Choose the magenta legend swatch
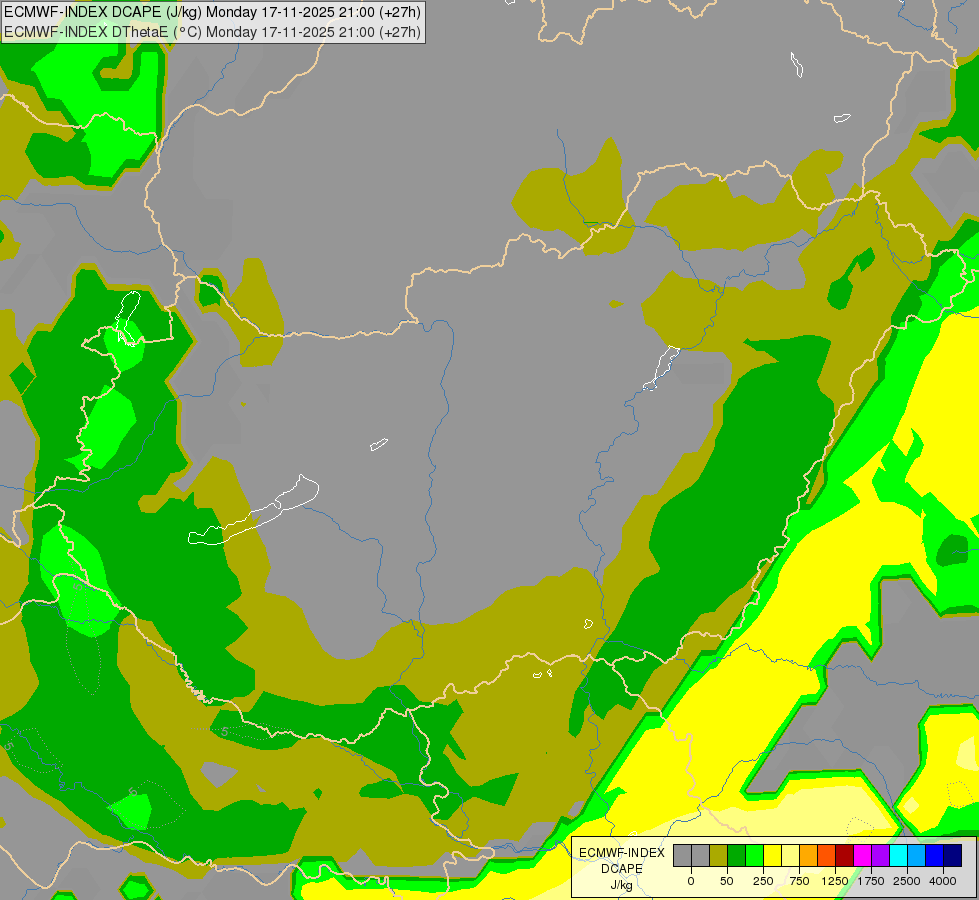This screenshot has width=979, height=900. (862, 856)
